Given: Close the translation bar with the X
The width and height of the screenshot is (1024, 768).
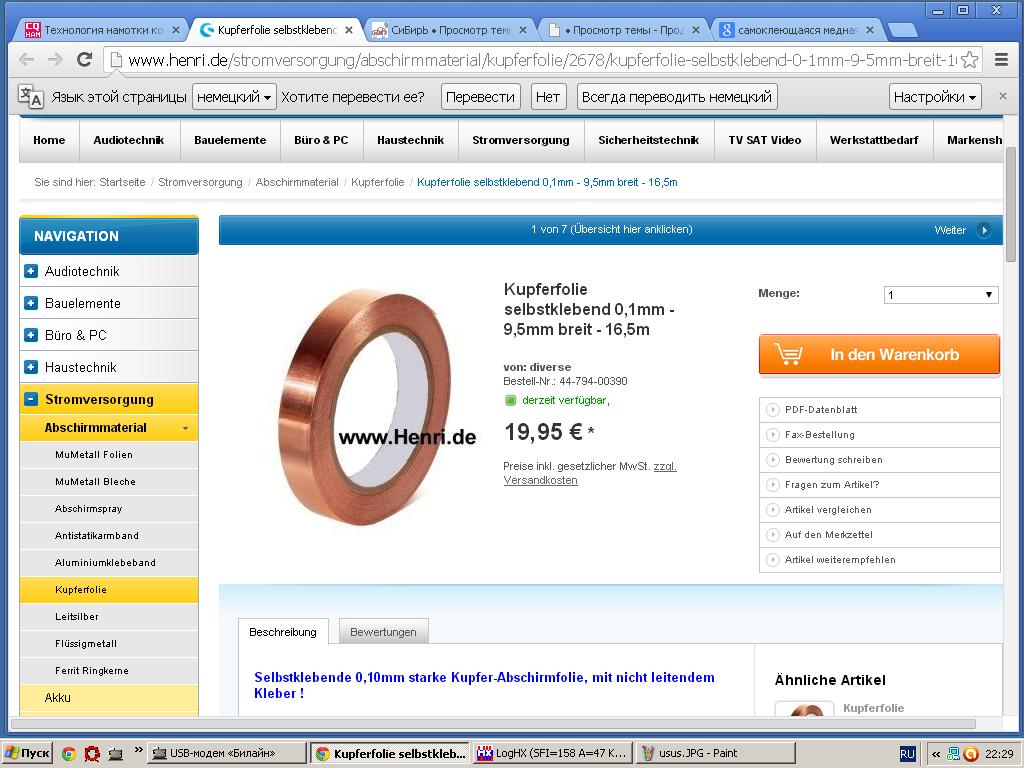Looking at the screenshot, I should point(1002,96).
